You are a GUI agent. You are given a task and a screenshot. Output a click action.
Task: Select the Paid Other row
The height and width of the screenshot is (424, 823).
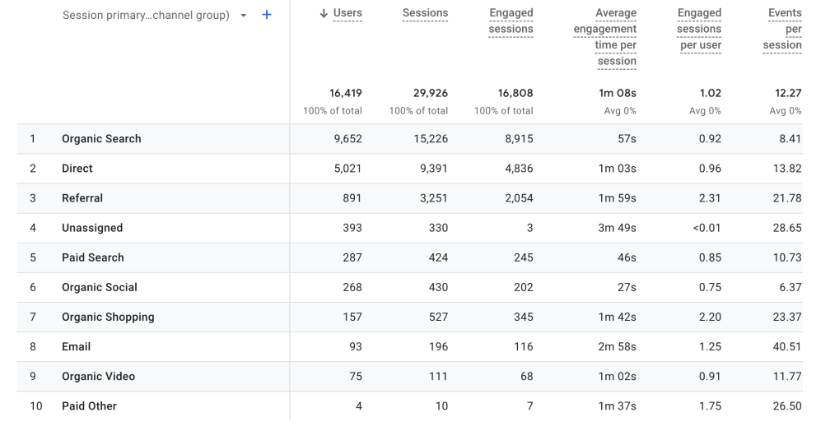(x=89, y=406)
